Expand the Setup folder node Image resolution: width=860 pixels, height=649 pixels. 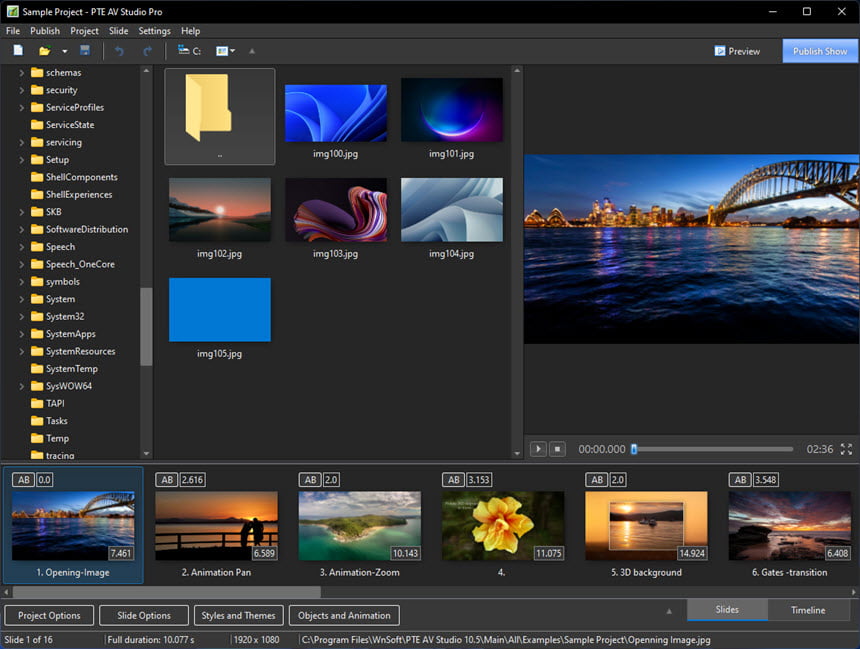click(21, 160)
